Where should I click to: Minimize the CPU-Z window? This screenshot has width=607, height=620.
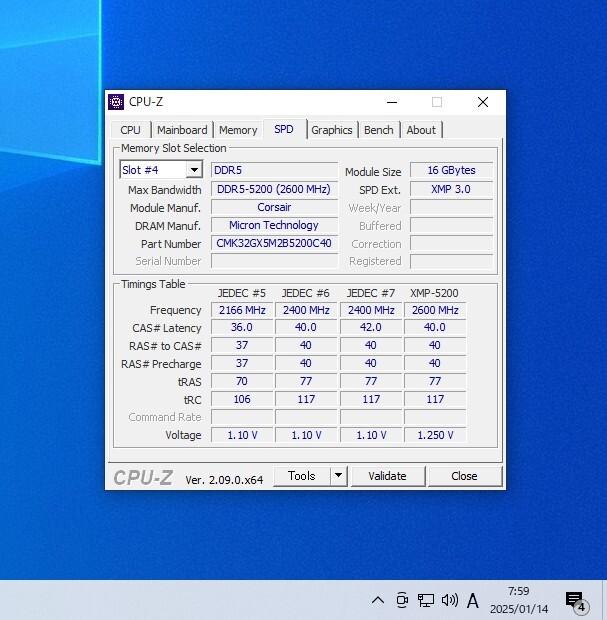point(392,102)
